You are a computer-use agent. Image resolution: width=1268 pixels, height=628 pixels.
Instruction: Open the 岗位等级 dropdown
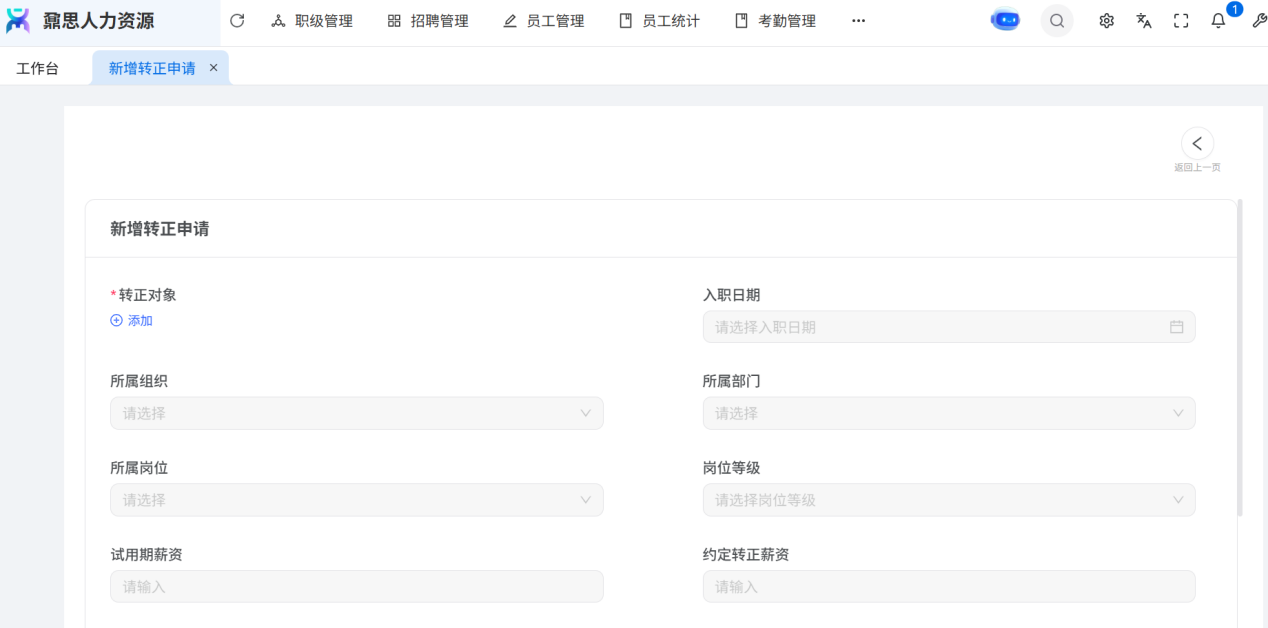[x=948, y=500]
